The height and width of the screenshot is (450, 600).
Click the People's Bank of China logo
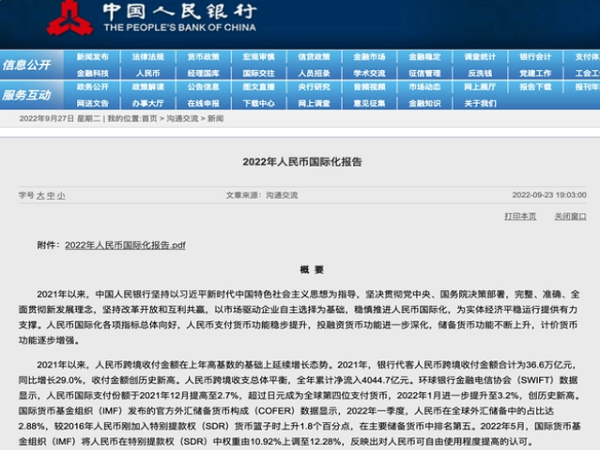point(70,19)
